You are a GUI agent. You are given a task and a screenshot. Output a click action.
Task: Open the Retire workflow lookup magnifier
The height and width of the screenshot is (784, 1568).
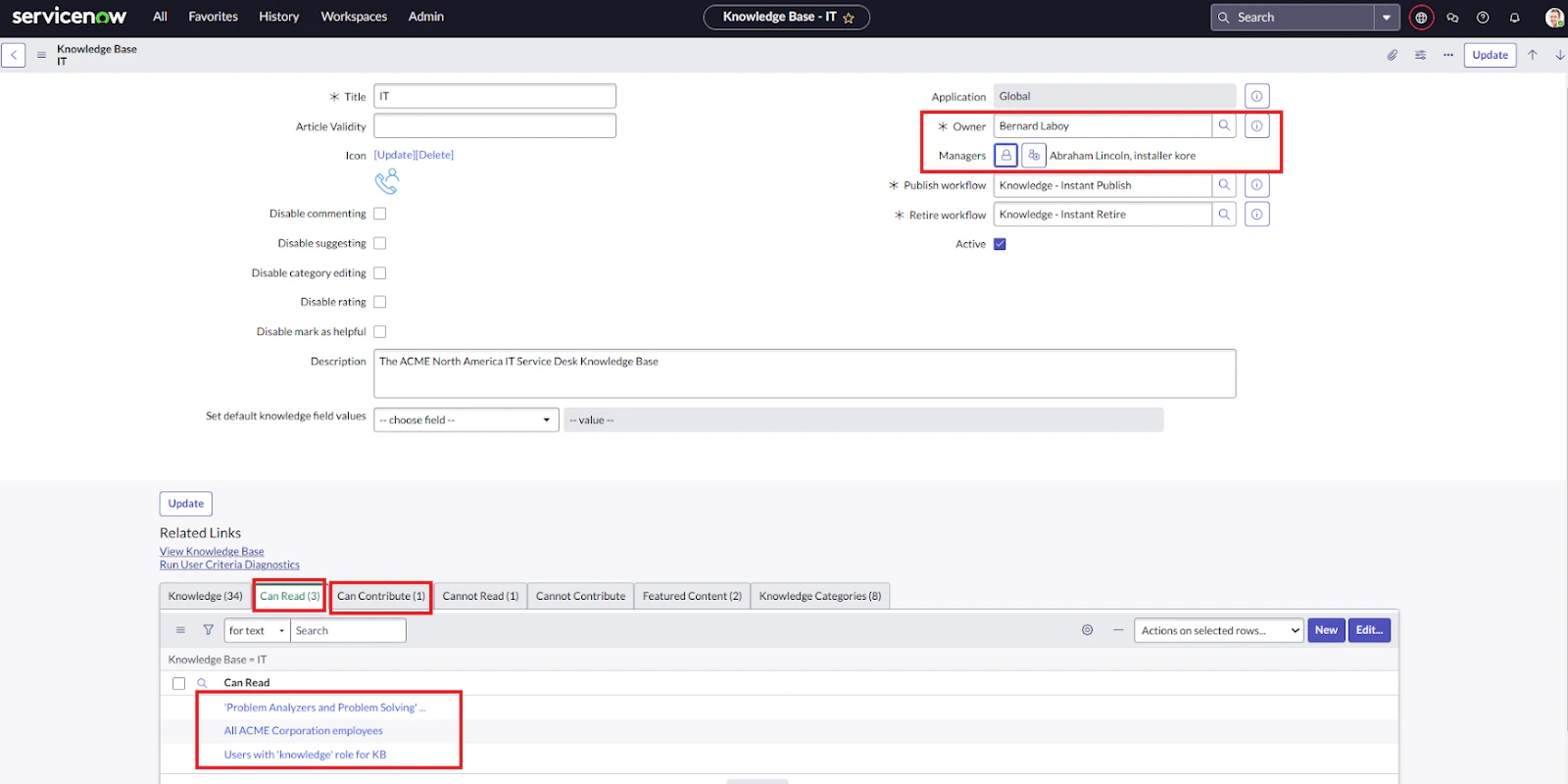tap(1224, 214)
